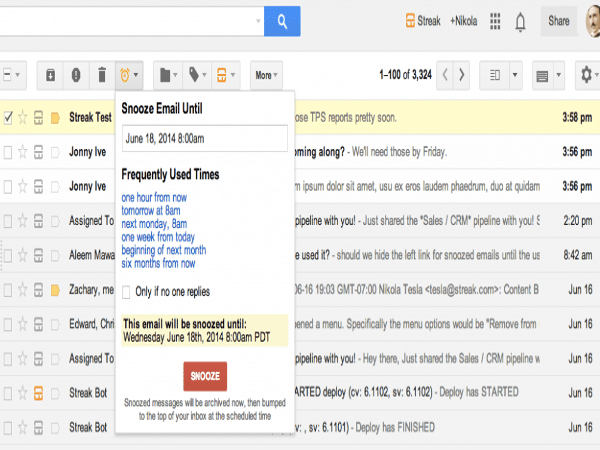The width and height of the screenshot is (600, 450).
Task: Click the blue search magnifier button
Action: [x=282, y=21]
